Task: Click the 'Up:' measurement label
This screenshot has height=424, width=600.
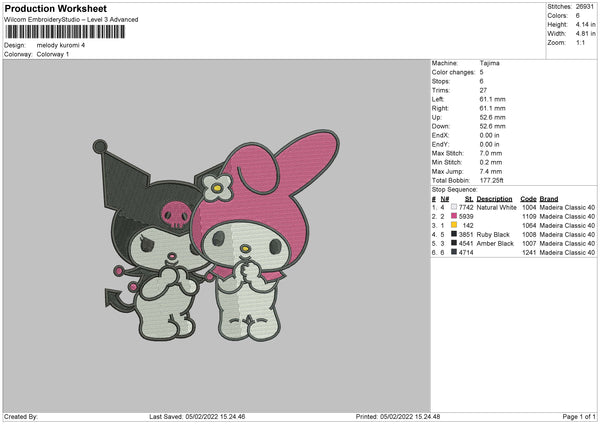Action: [x=437, y=117]
